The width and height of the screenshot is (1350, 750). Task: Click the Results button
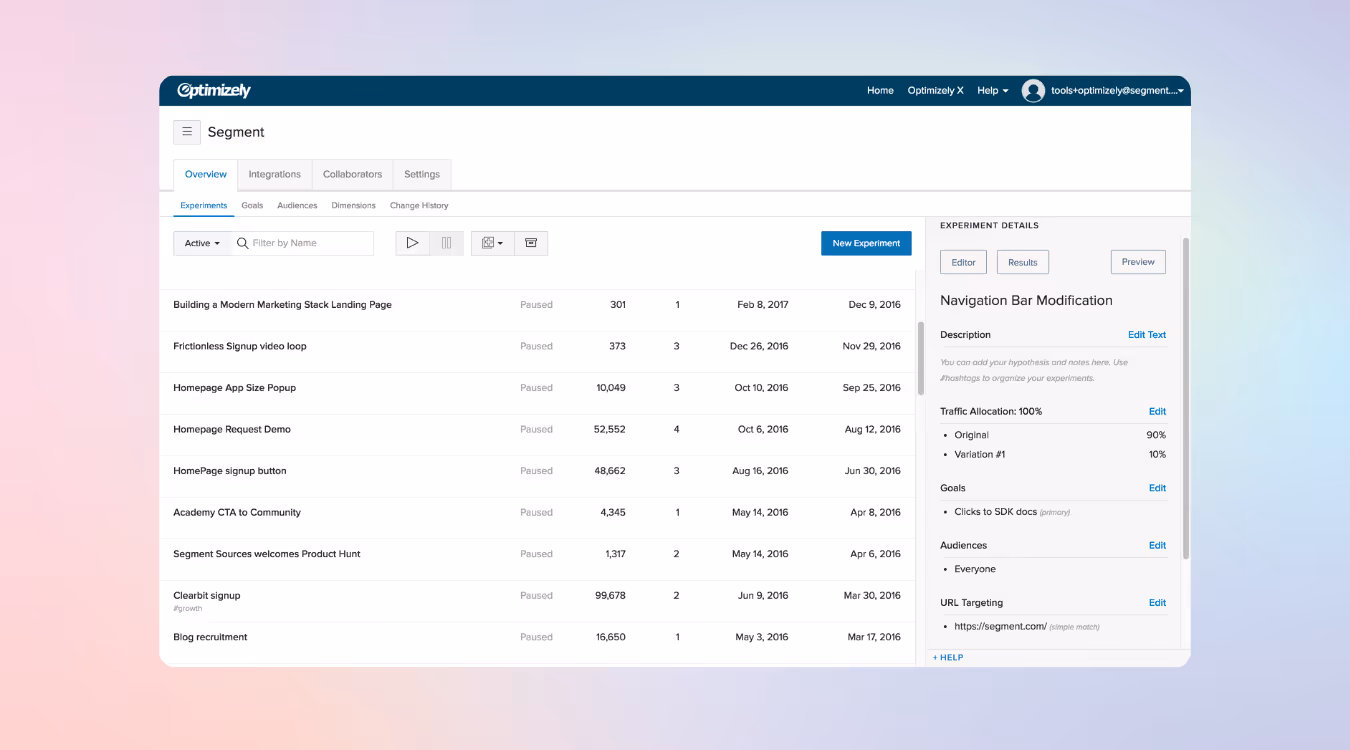pos(1022,262)
